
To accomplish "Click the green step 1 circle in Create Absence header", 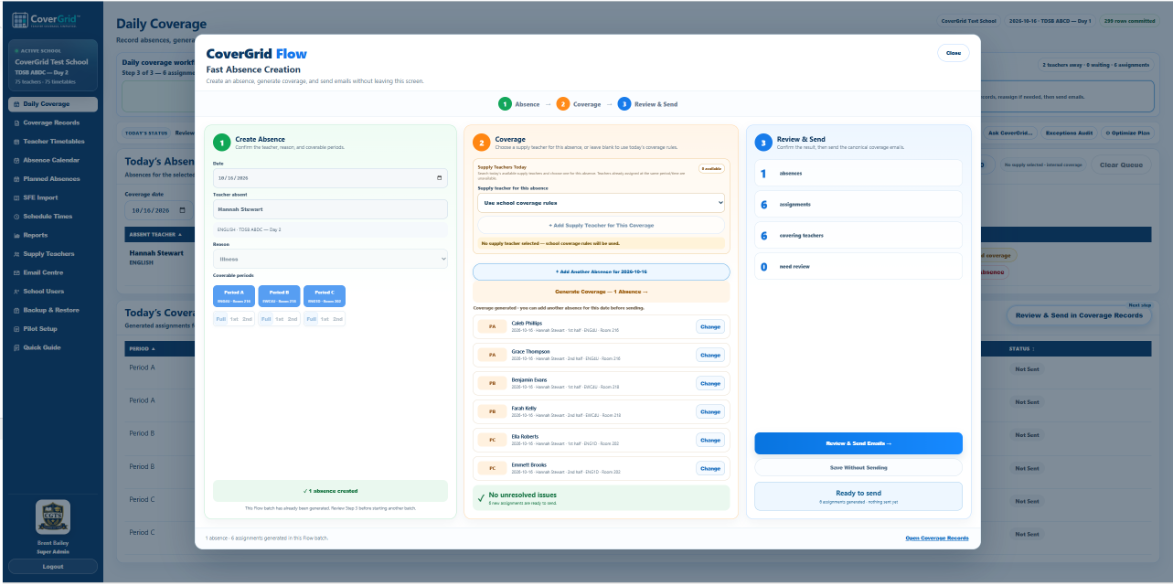I will coord(221,142).
